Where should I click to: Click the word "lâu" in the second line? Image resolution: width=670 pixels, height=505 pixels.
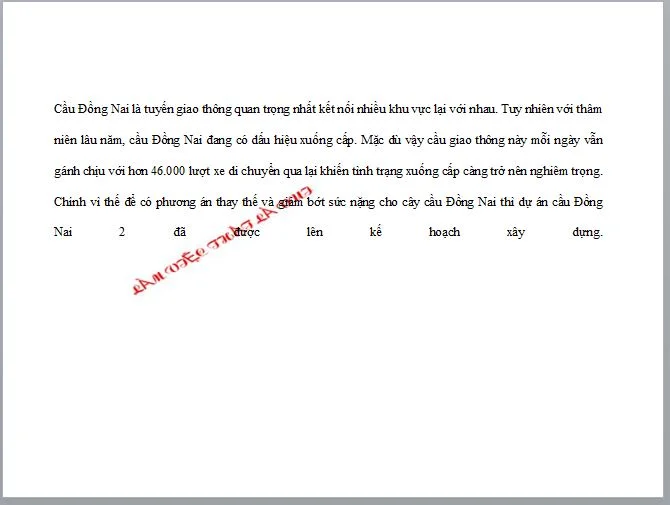[x=89, y=140]
